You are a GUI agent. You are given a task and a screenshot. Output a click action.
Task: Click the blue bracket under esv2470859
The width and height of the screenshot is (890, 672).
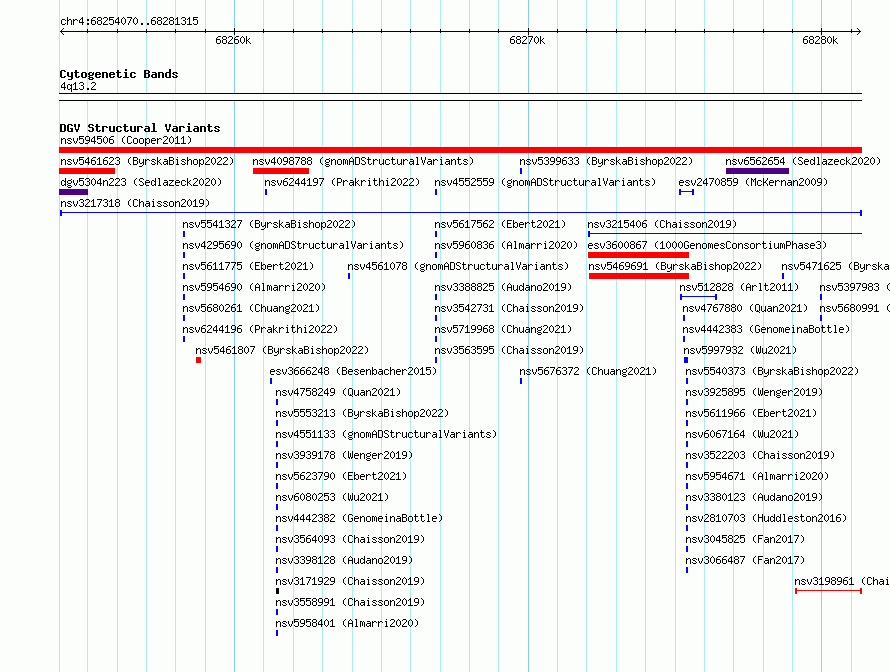point(686,192)
